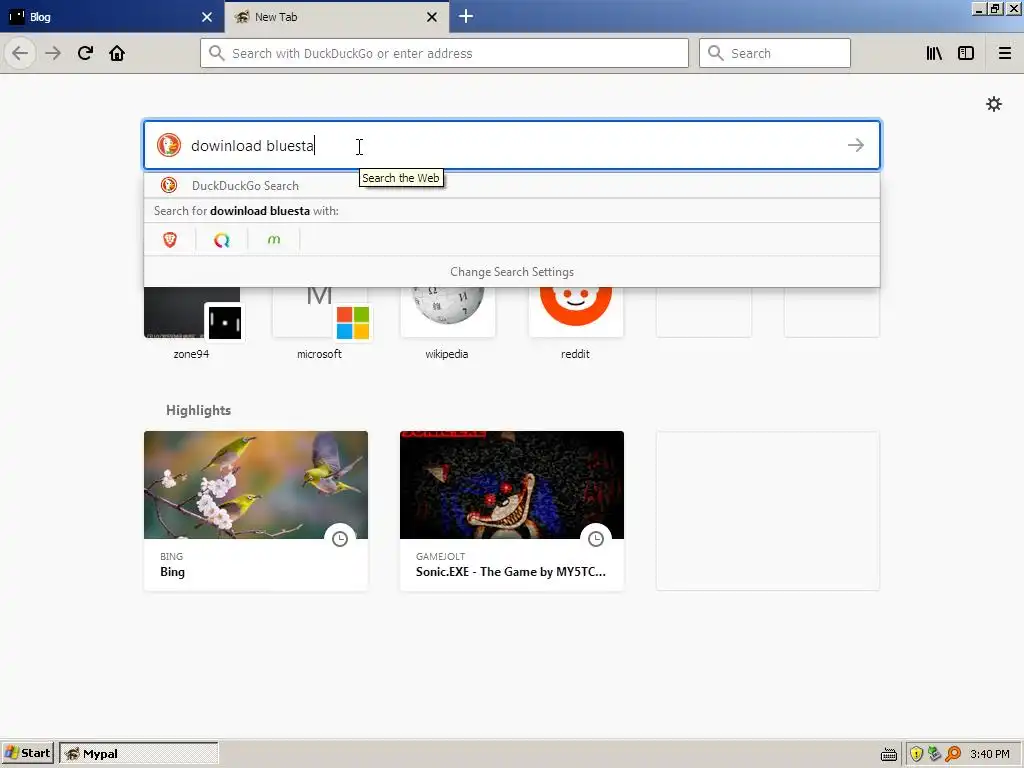Image resolution: width=1024 pixels, height=768 pixels.
Task: Click the security shield tray icon
Action: [916, 754]
